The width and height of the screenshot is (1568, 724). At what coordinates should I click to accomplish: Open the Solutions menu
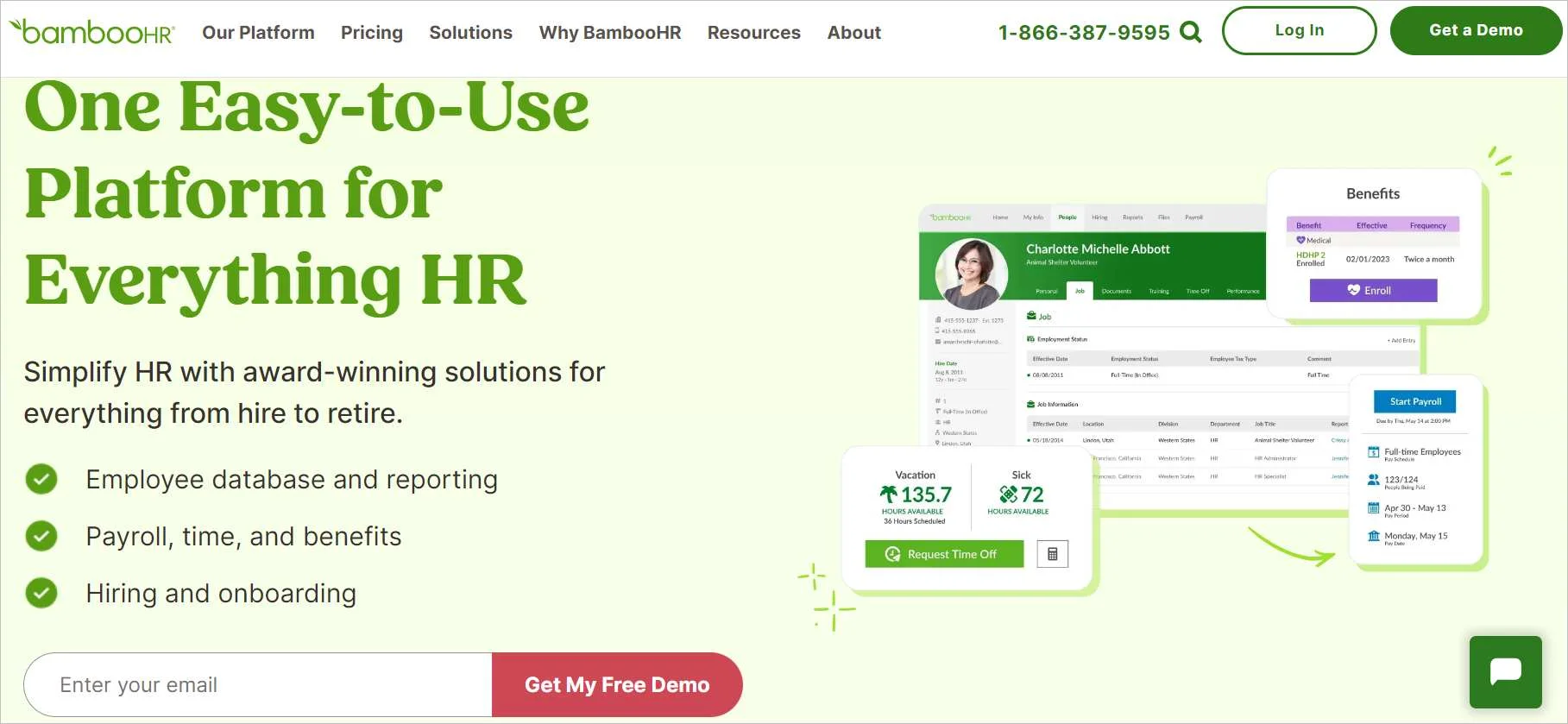pos(471,32)
